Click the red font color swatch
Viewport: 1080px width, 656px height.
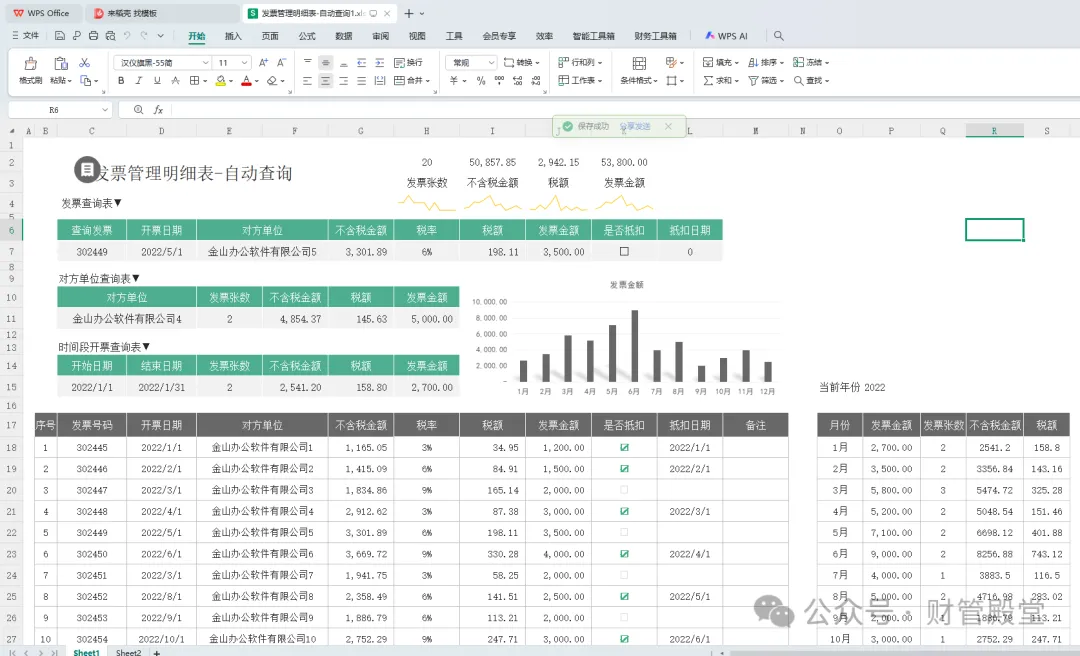point(246,81)
